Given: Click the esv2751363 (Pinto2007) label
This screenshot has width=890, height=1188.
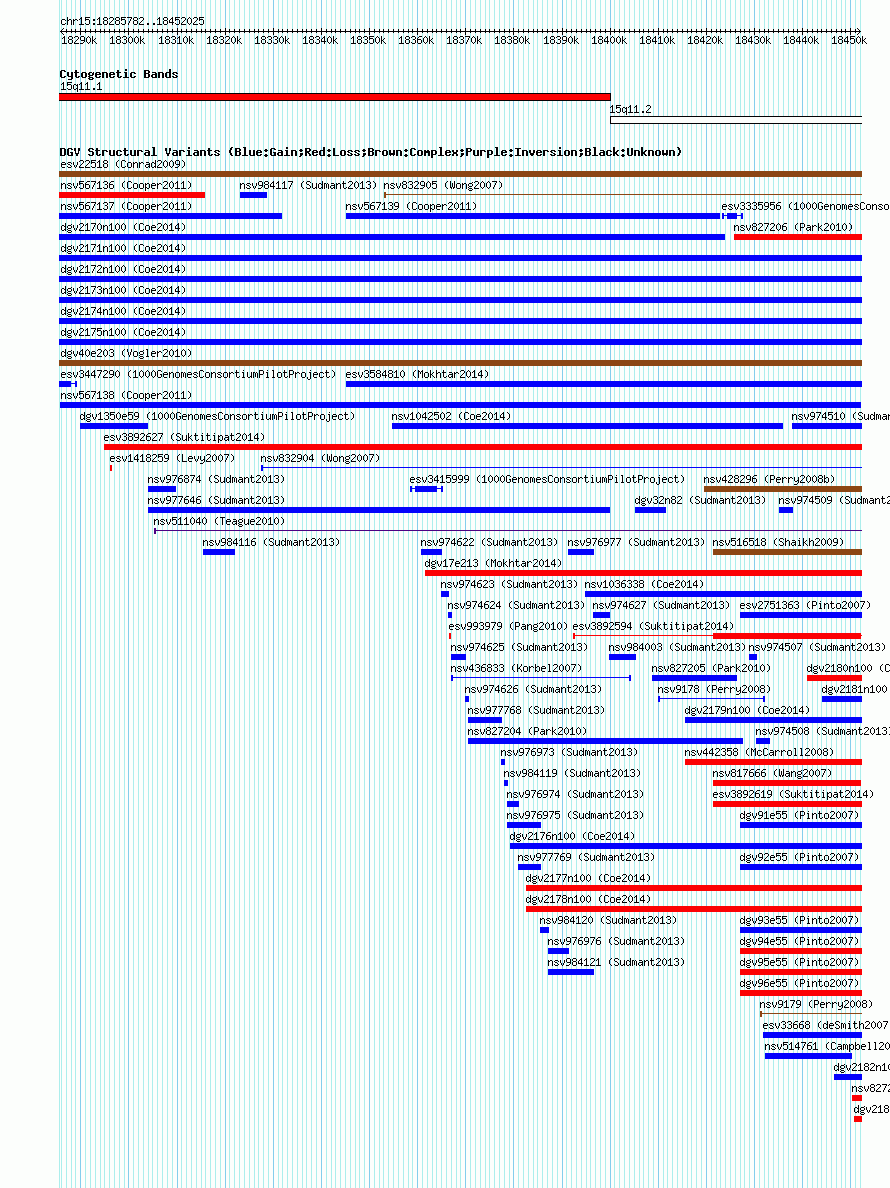Looking at the screenshot, I should pyautogui.click(x=806, y=606).
